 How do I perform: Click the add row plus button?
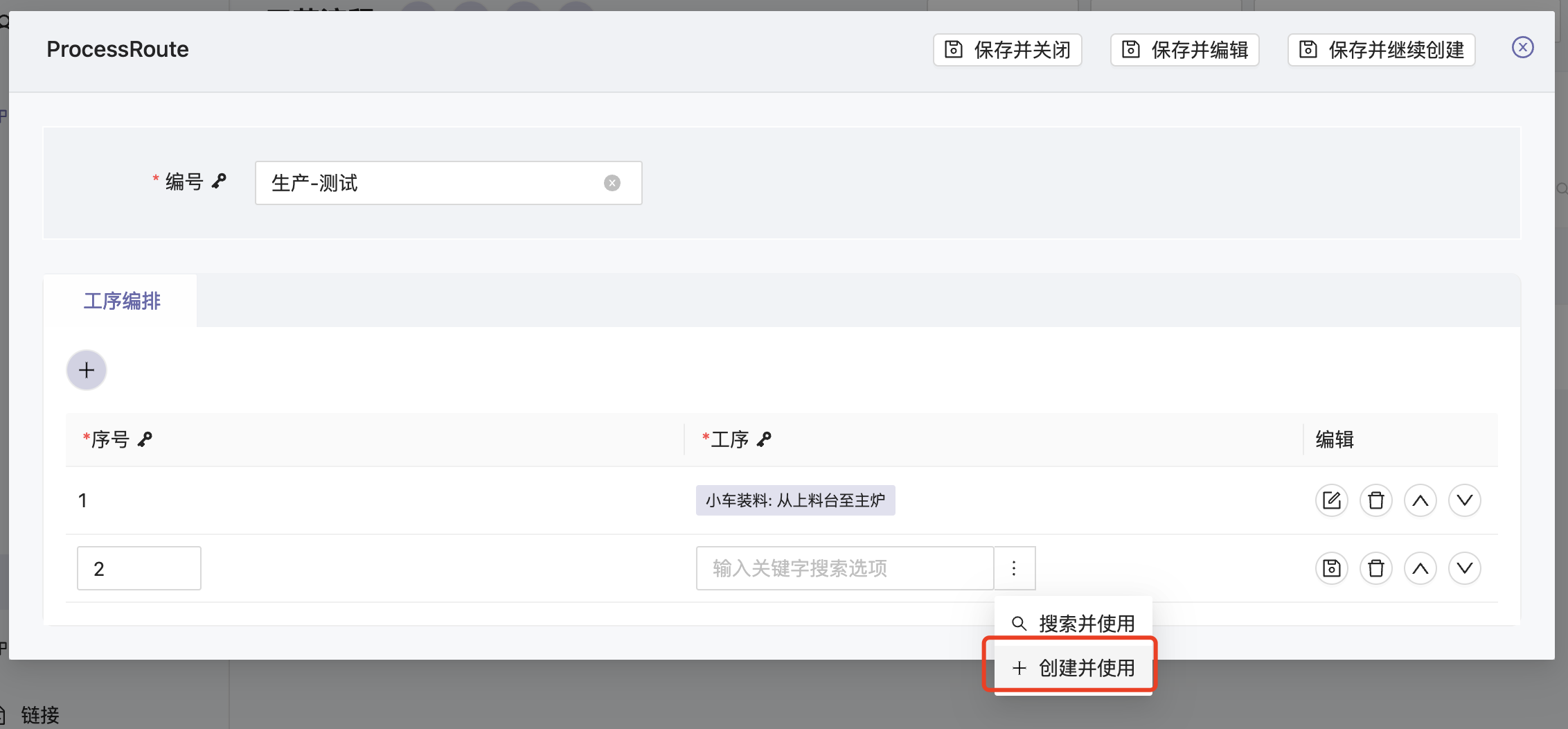(87, 370)
